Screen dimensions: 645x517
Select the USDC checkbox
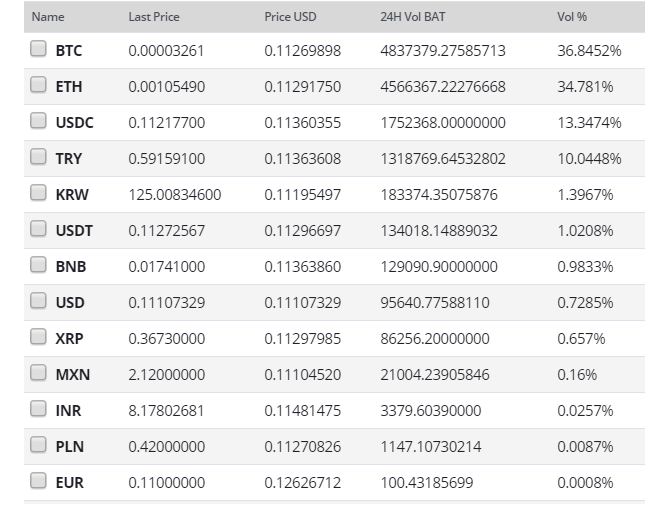click(x=38, y=121)
